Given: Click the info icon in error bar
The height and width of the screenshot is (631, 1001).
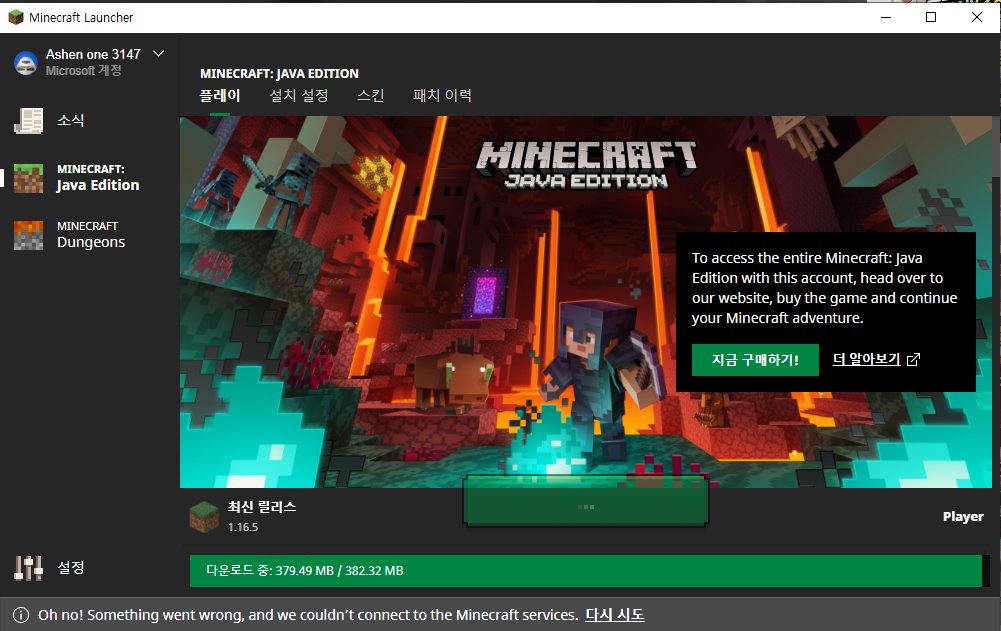Looking at the screenshot, I should click(x=21, y=615).
